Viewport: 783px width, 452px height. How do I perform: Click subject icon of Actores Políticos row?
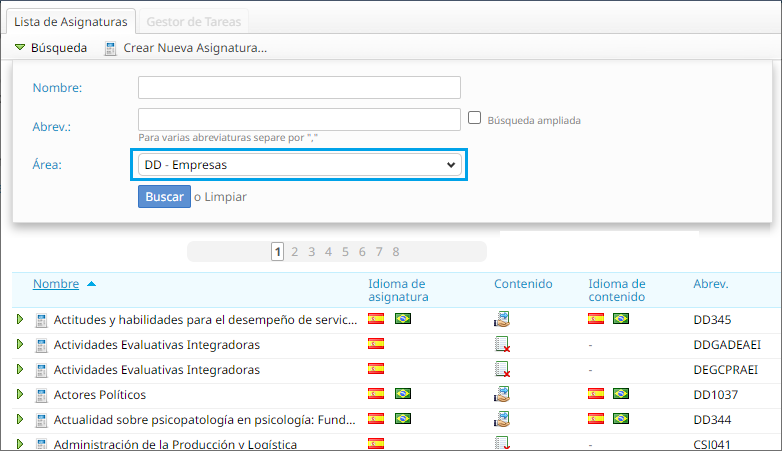click(41, 395)
